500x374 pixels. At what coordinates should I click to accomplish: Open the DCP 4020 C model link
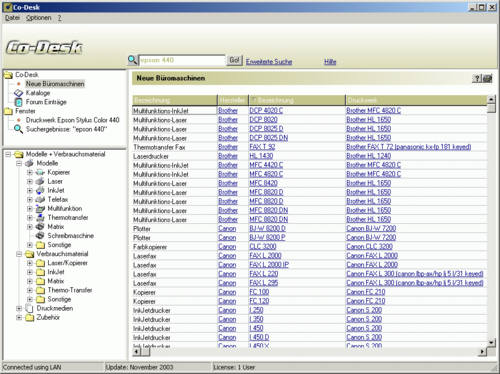tap(266, 111)
